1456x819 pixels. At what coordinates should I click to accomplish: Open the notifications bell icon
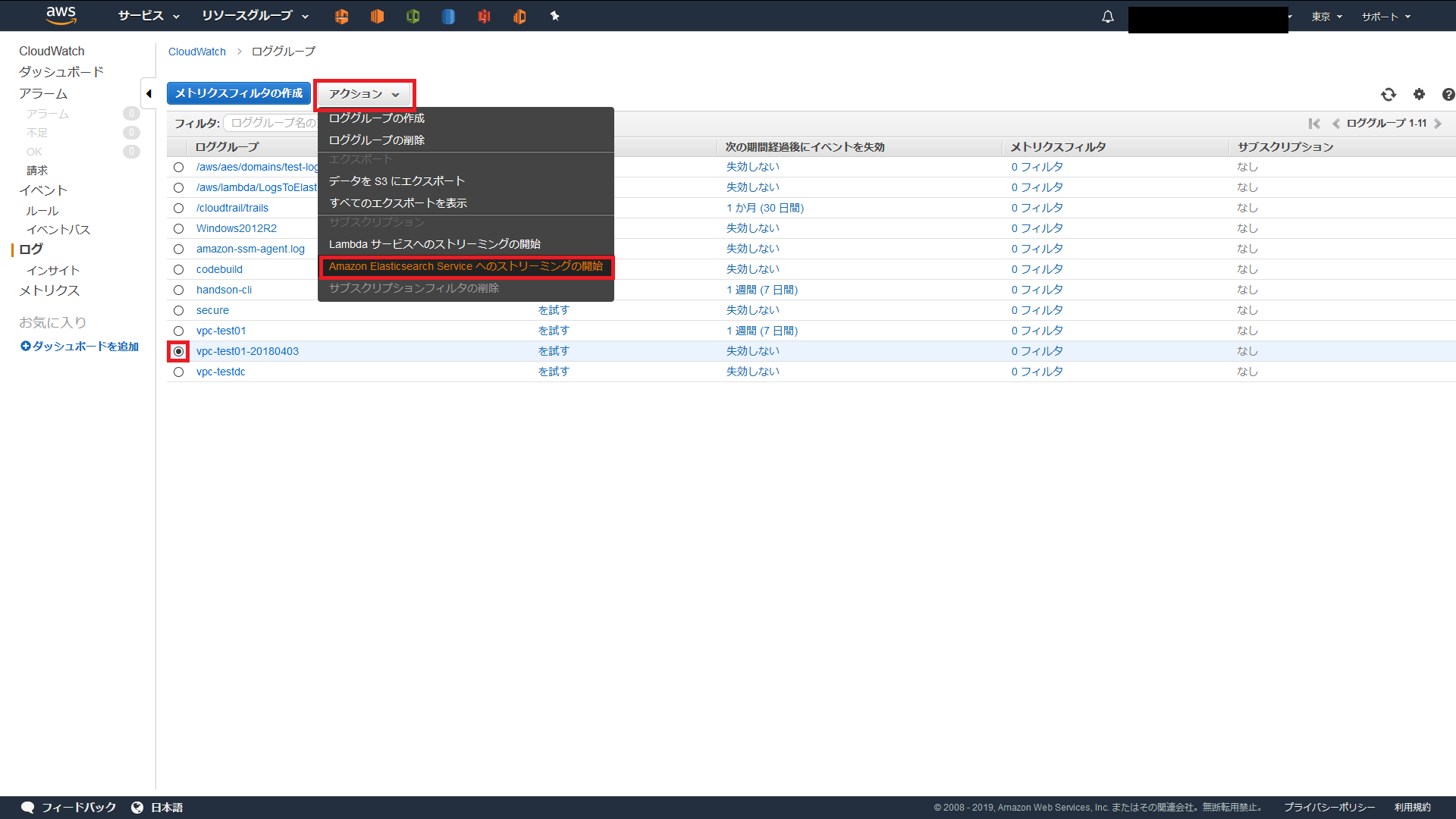click(1107, 16)
